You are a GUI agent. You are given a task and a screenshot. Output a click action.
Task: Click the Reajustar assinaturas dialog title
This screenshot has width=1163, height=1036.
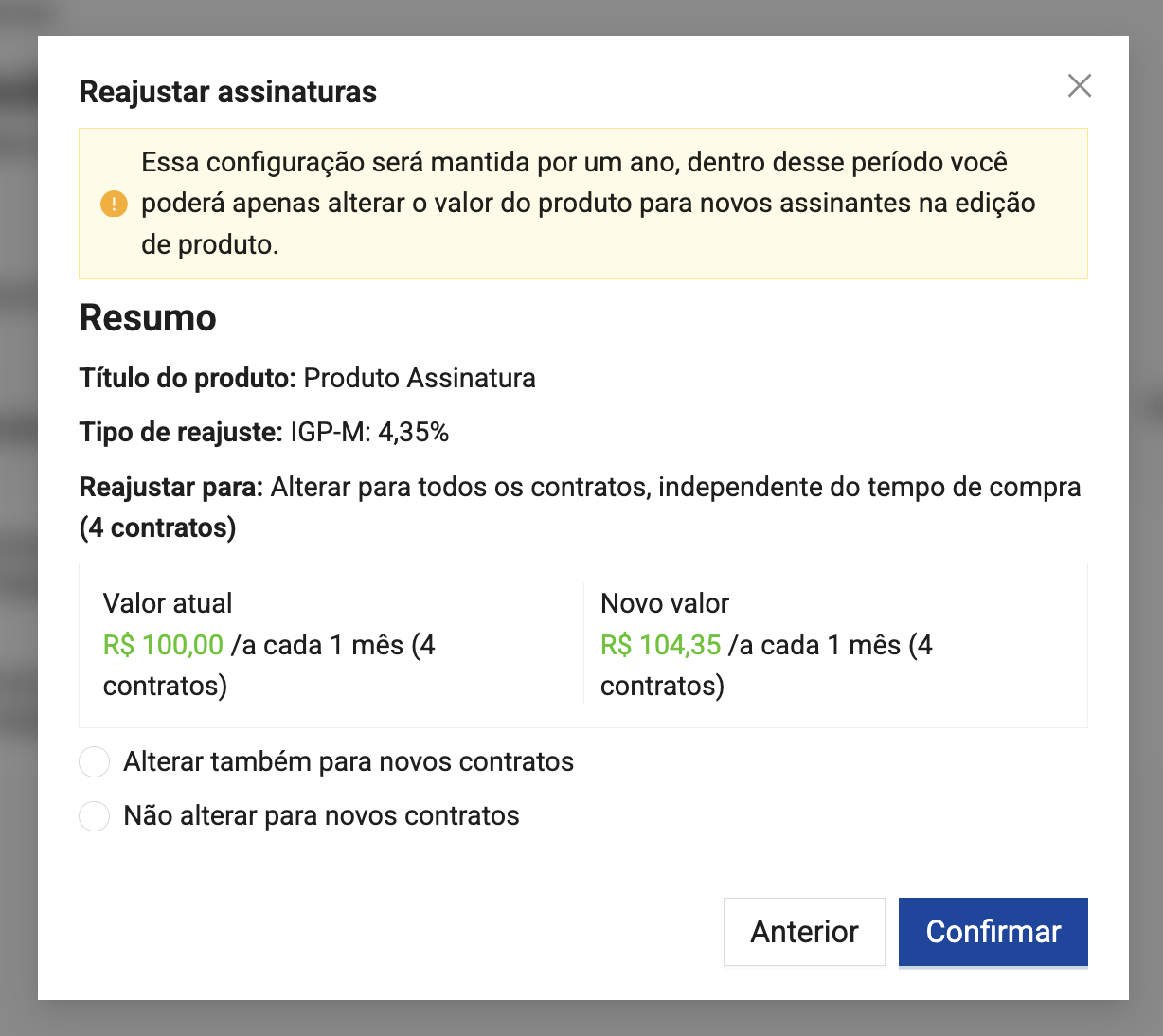[x=228, y=92]
